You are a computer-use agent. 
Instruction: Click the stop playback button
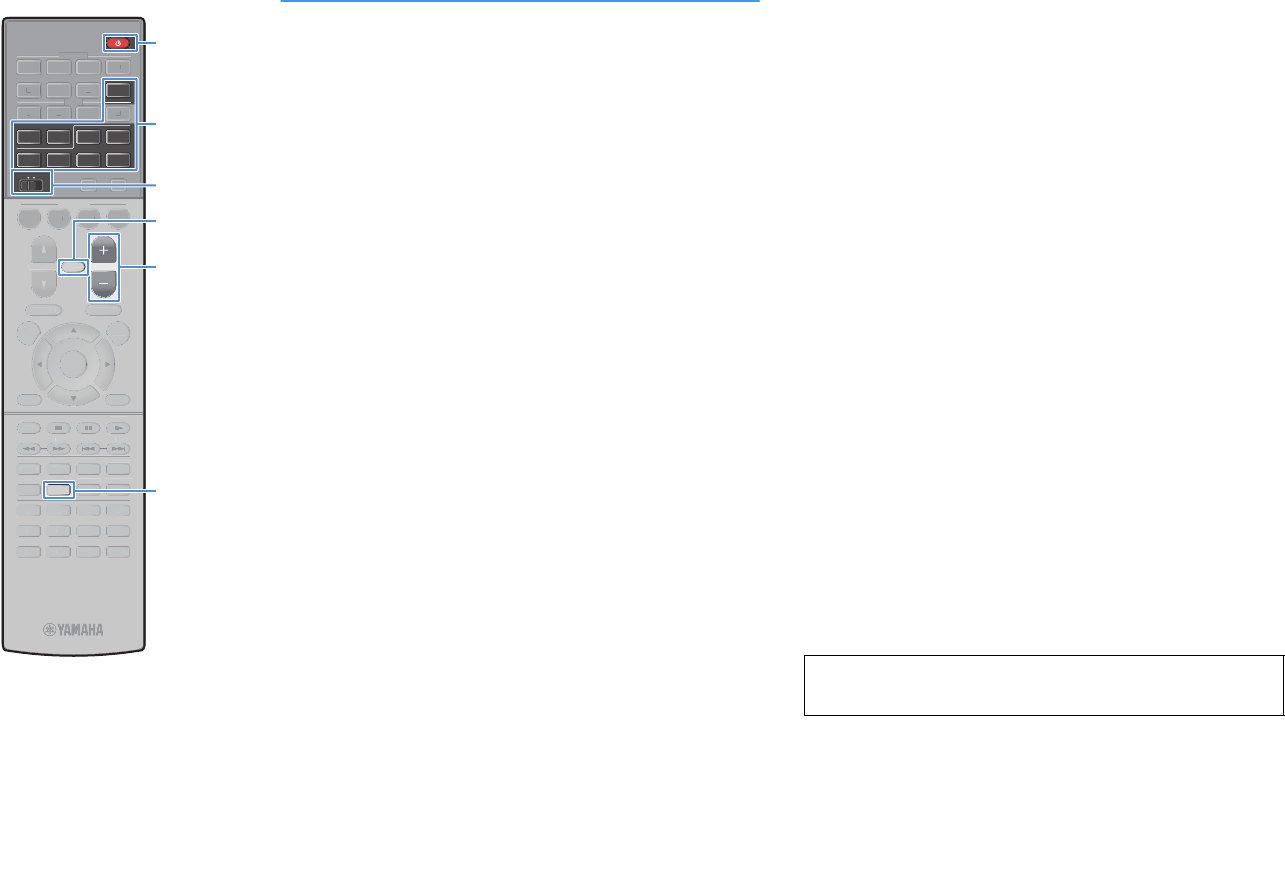[59, 427]
